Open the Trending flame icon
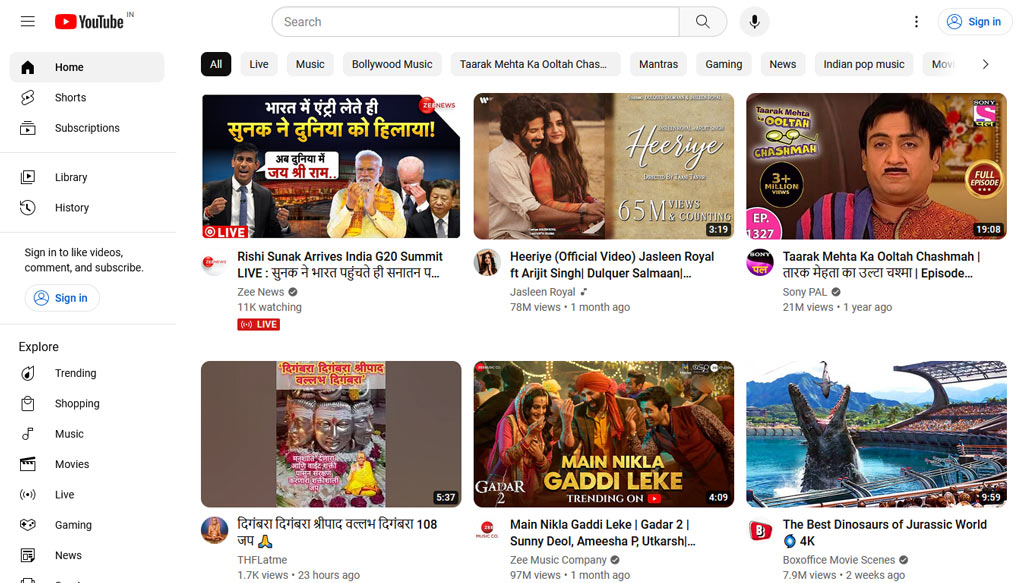This screenshot has width=1024, height=583. (27, 373)
